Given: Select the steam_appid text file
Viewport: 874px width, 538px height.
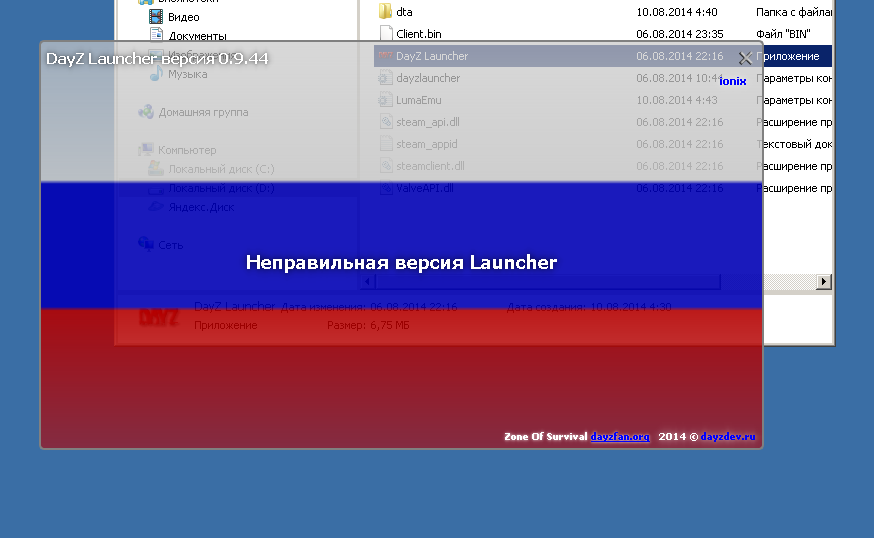Looking at the screenshot, I should (x=426, y=144).
